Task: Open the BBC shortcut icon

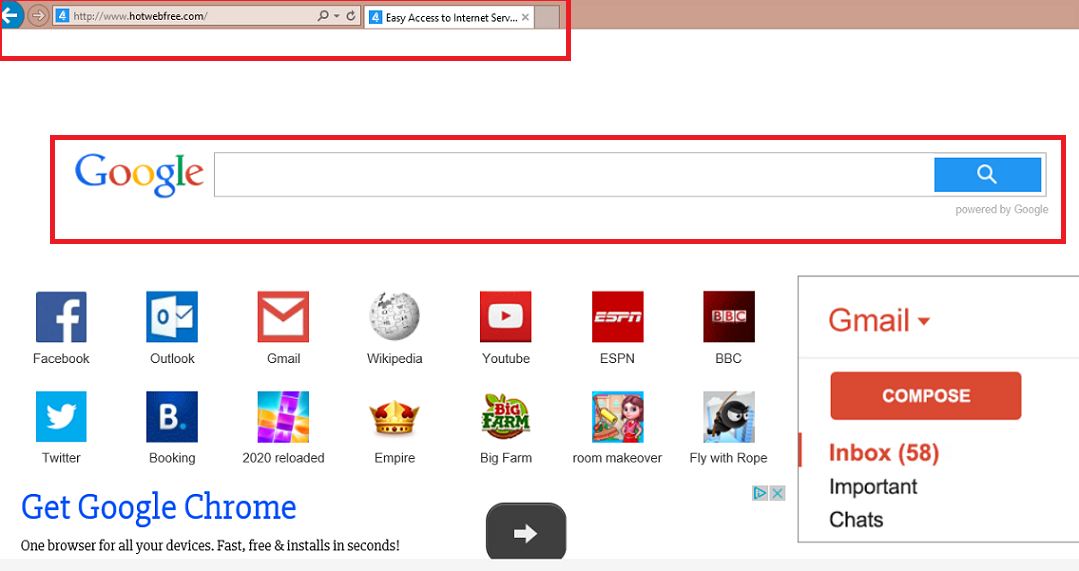Action: coord(728,317)
